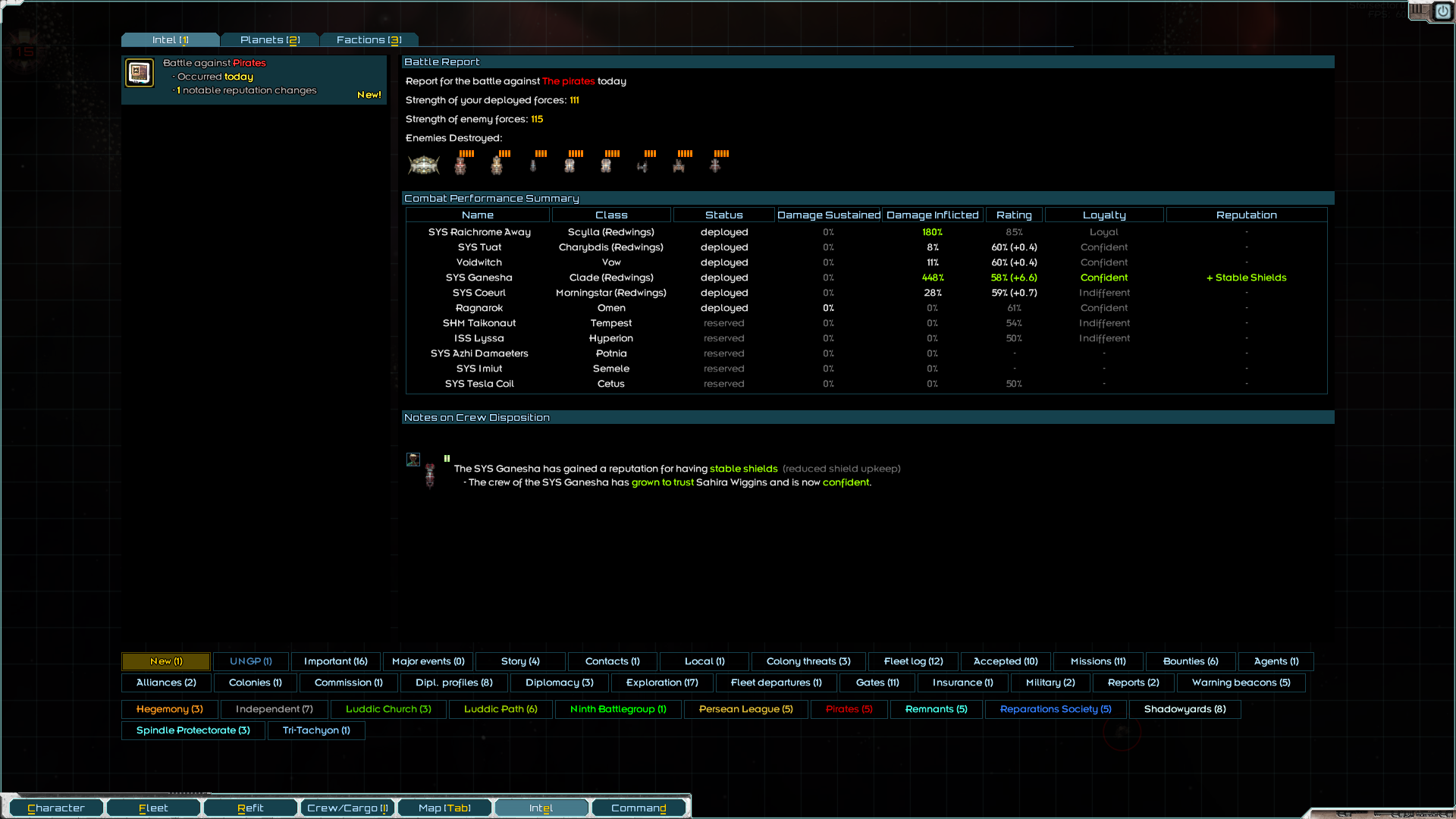Toggle the Pirates (5) faction filter
This screenshot has width=1456, height=819.
[849, 709]
